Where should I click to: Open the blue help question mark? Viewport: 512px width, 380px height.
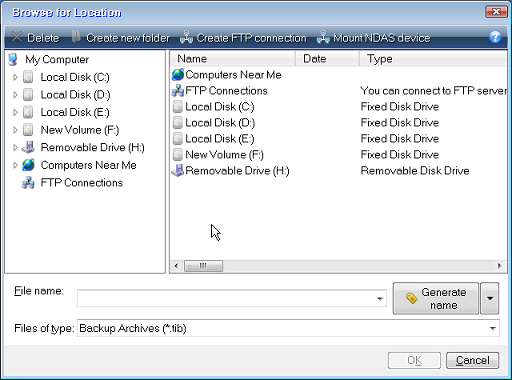495,37
